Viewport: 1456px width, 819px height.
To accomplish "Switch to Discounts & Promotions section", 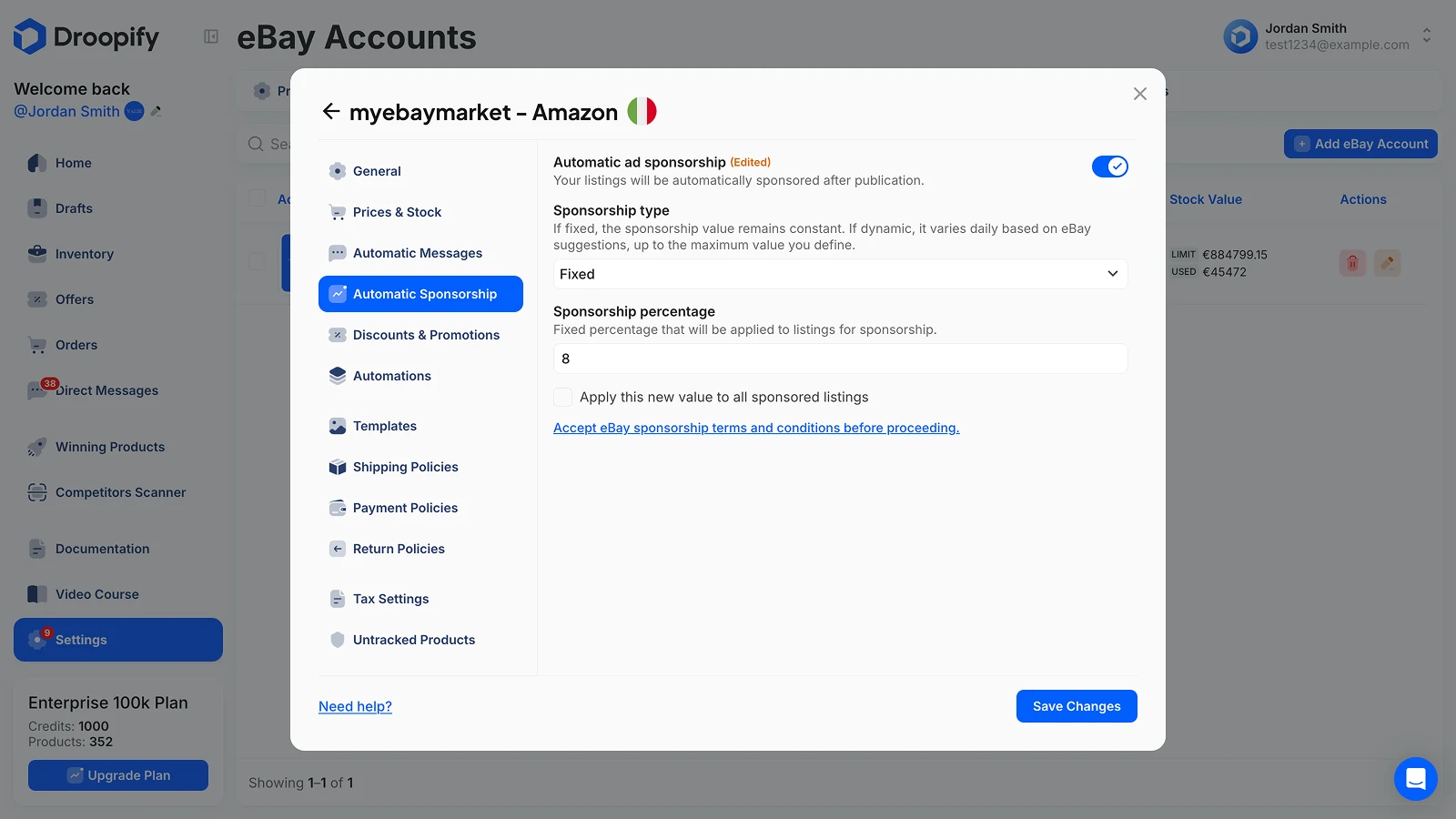I will [426, 335].
